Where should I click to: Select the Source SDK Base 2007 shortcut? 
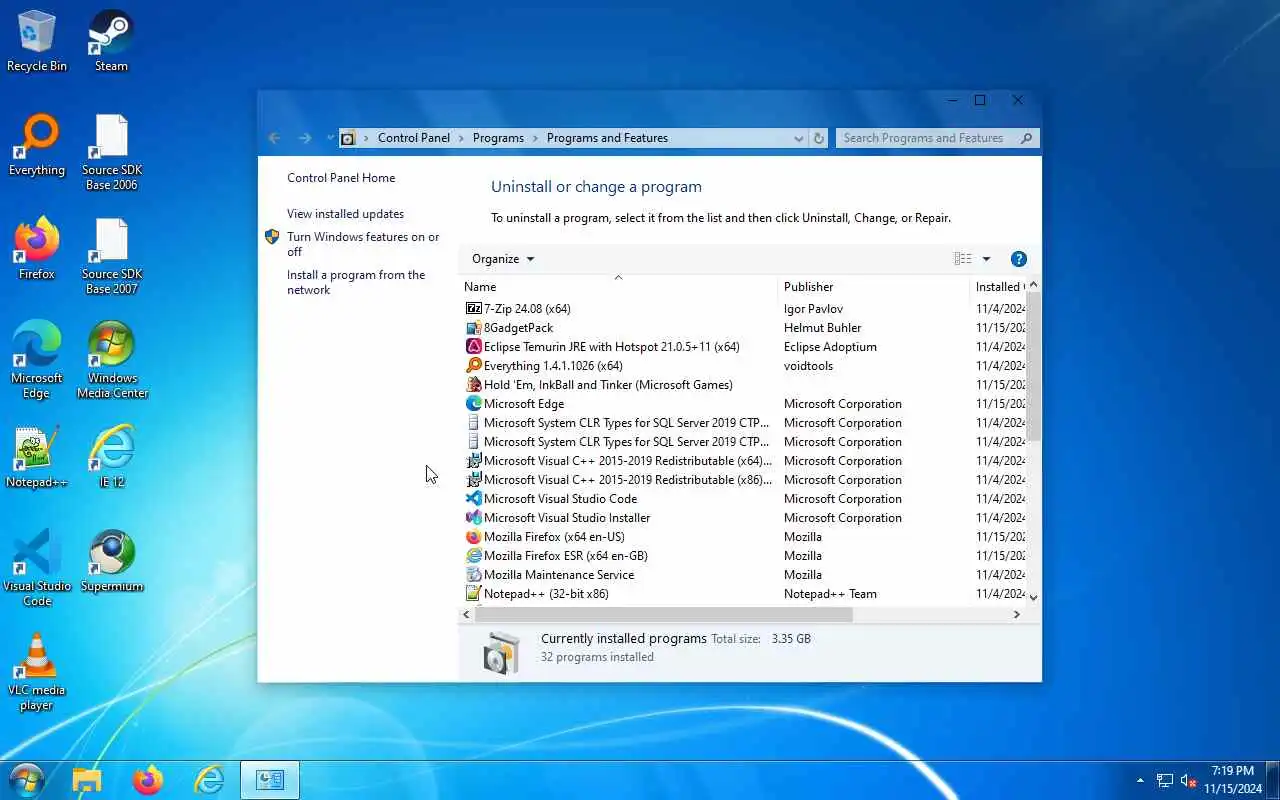pyautogui.click(x=111, y=257)
